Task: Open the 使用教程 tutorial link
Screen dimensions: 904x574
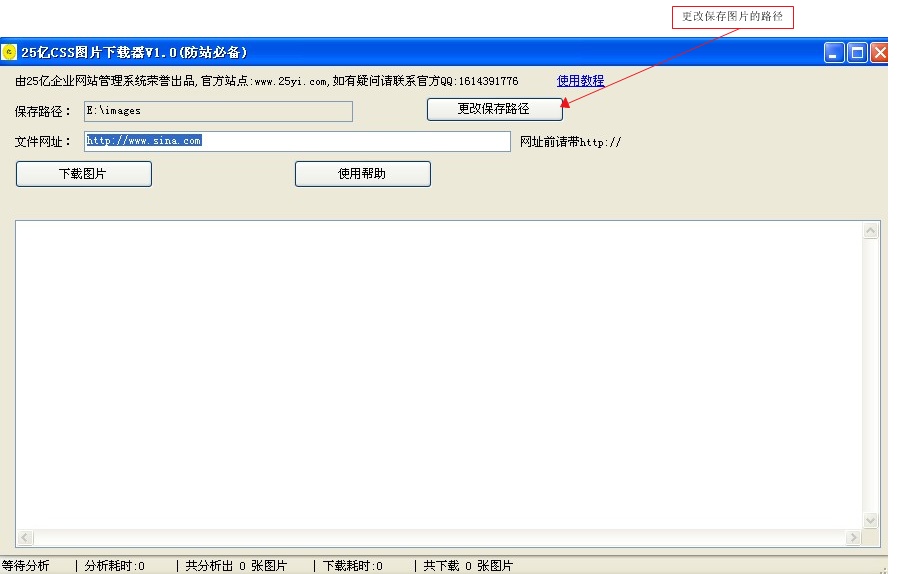Action: point(580,81)
